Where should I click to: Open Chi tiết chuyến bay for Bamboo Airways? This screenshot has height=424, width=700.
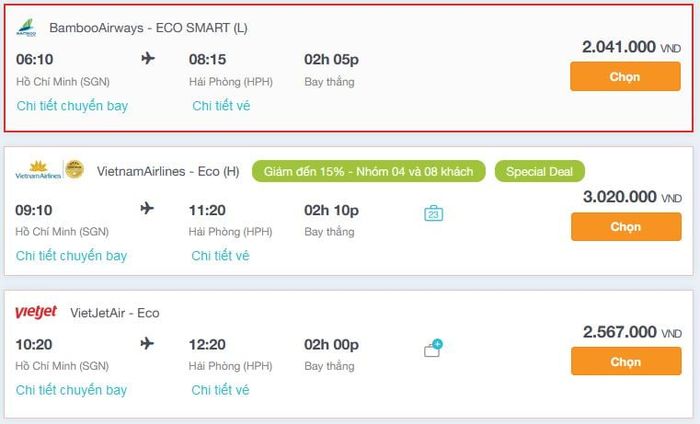pyautogui.click(x=72, y=106)
